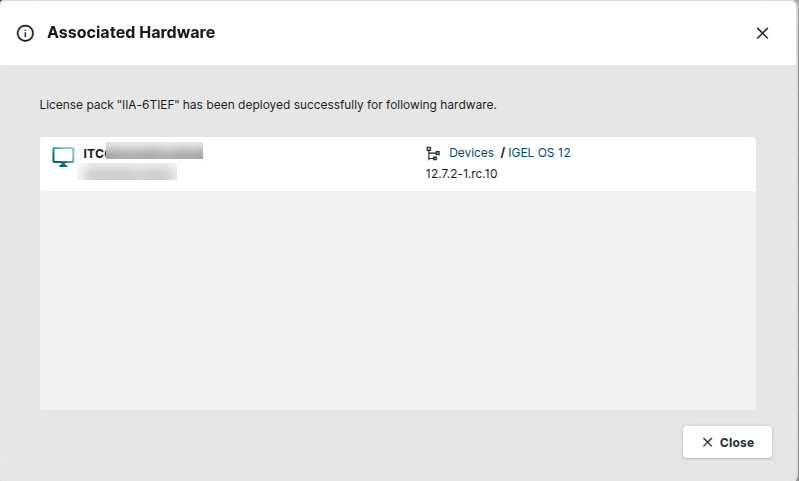Screen dimensions: 799x481
Task: Click the blurred line under the device name
Action: tap(127, 173)
